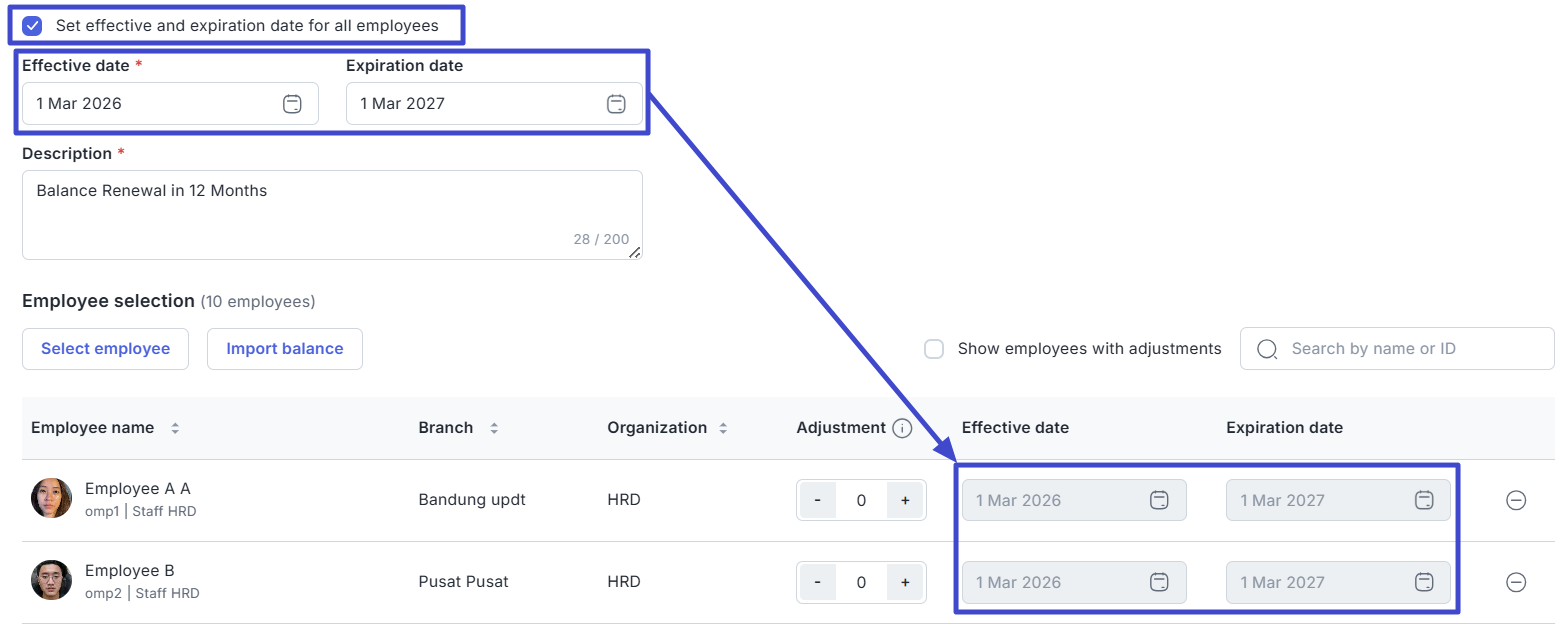
Task: Click the Import balance button
Action: (284, 349)
